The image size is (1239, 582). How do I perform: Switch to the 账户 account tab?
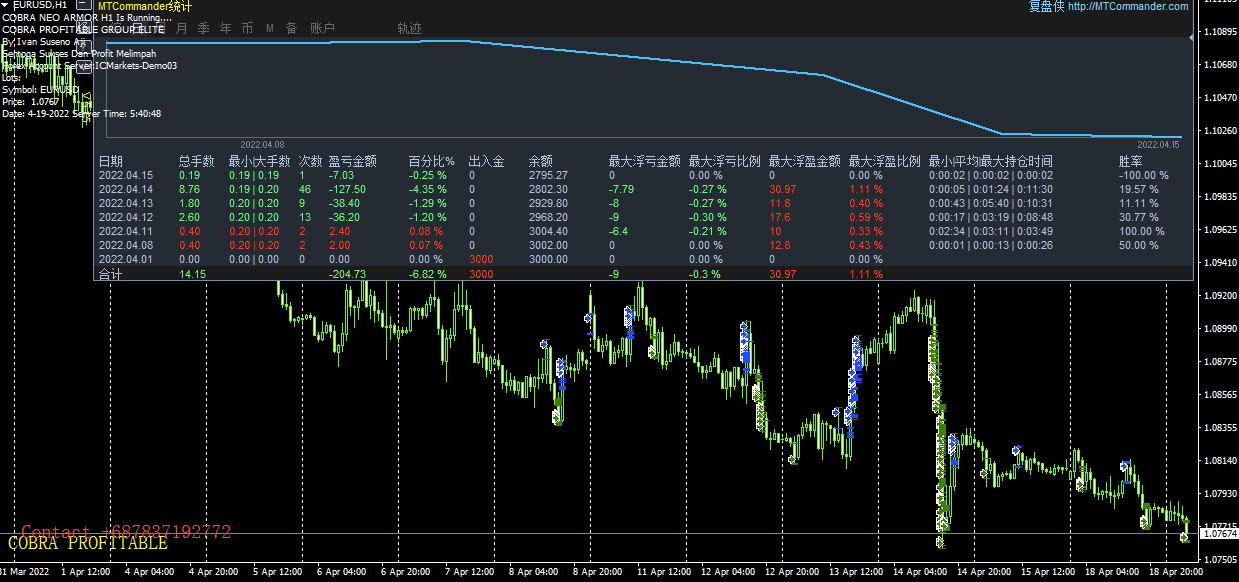point(322,29)
